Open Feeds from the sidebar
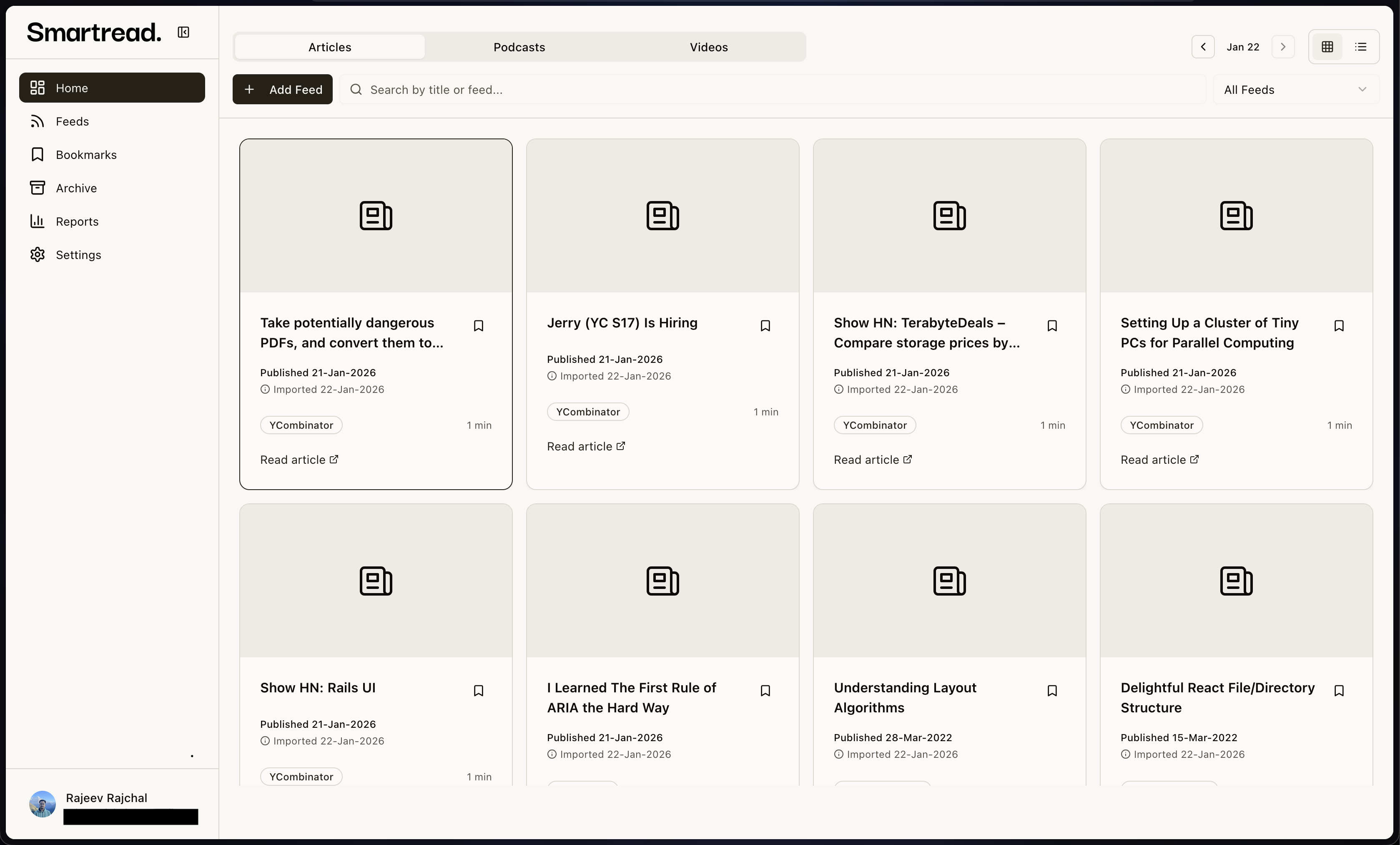 point(72,122)
